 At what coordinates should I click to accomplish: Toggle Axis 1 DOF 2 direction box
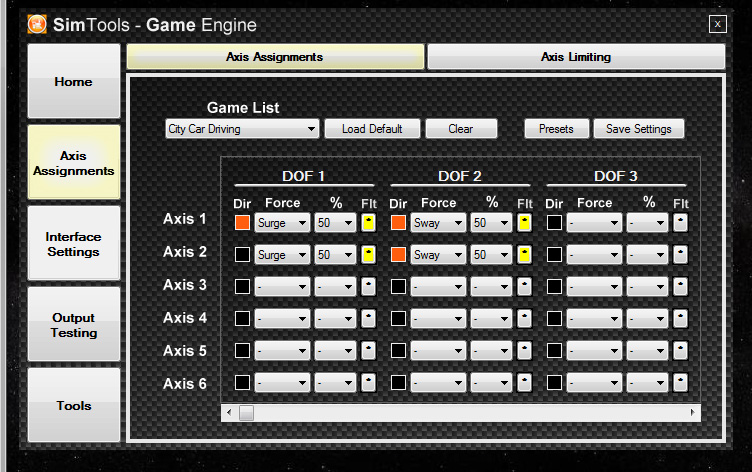pos(398,223)
